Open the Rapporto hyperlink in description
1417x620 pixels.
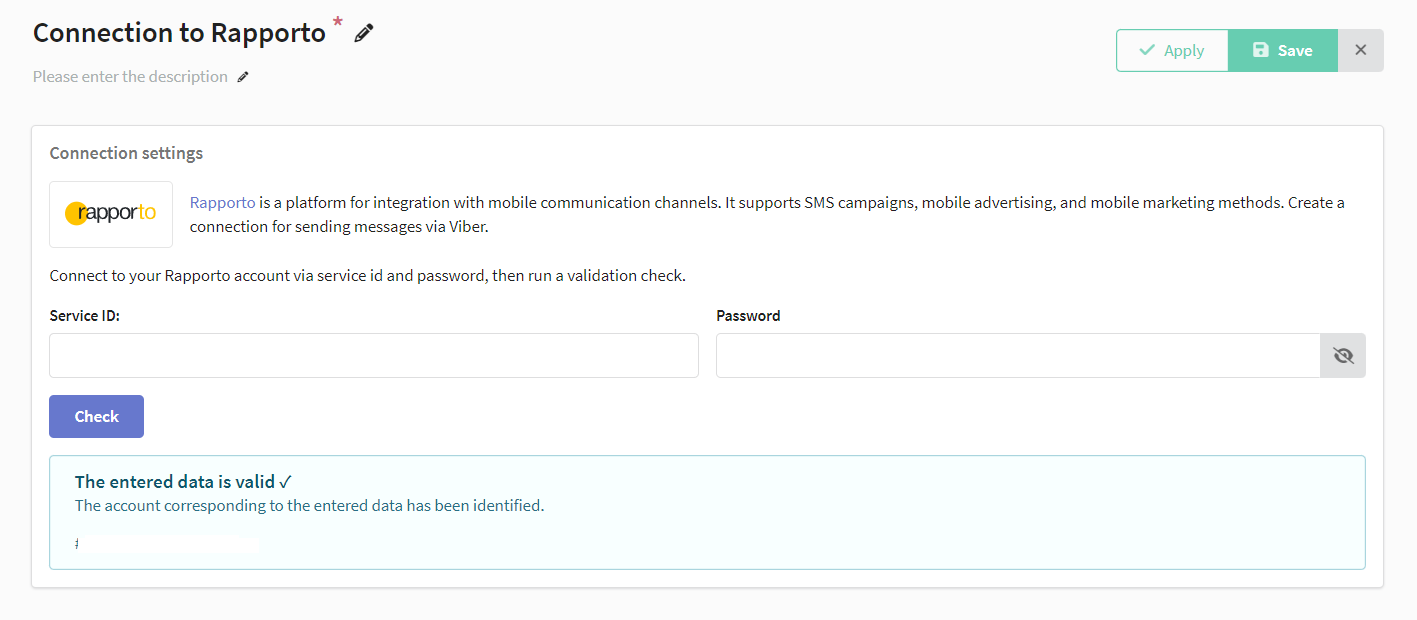222,202
